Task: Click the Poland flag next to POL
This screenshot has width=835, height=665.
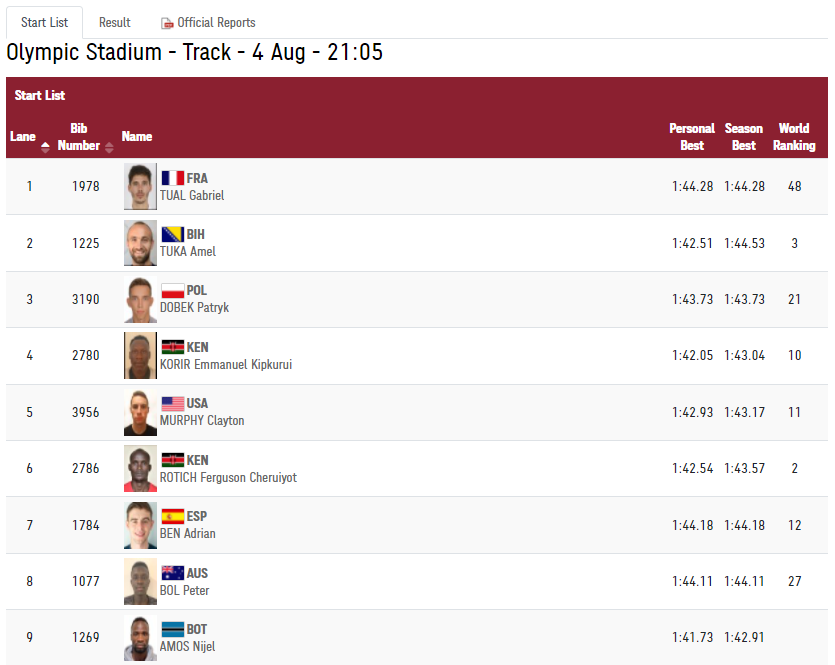Action: (x=173, y=290)
